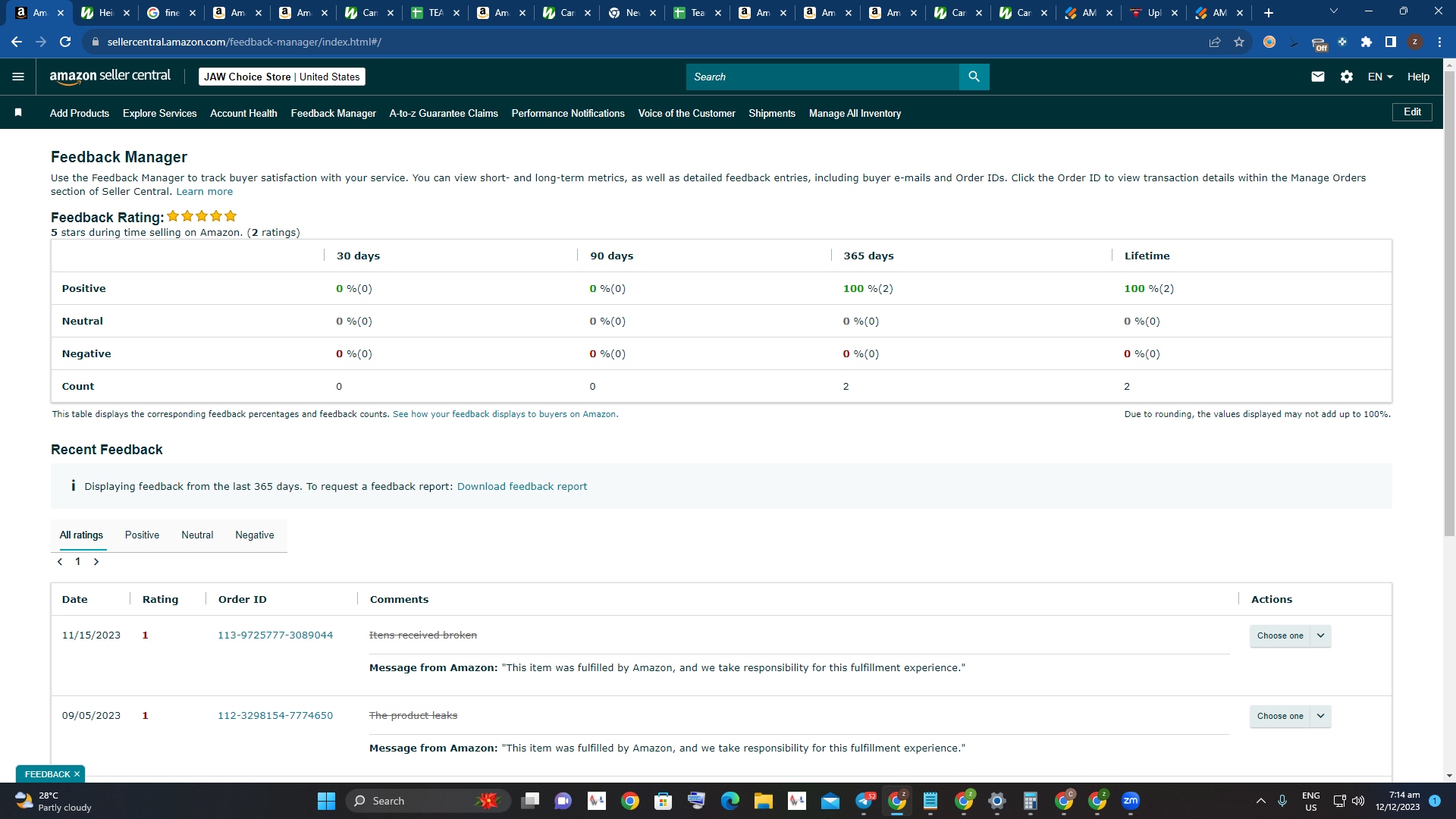Open Chrome's three-dot menu
Screen dimensions: 1456x819
1439,42
